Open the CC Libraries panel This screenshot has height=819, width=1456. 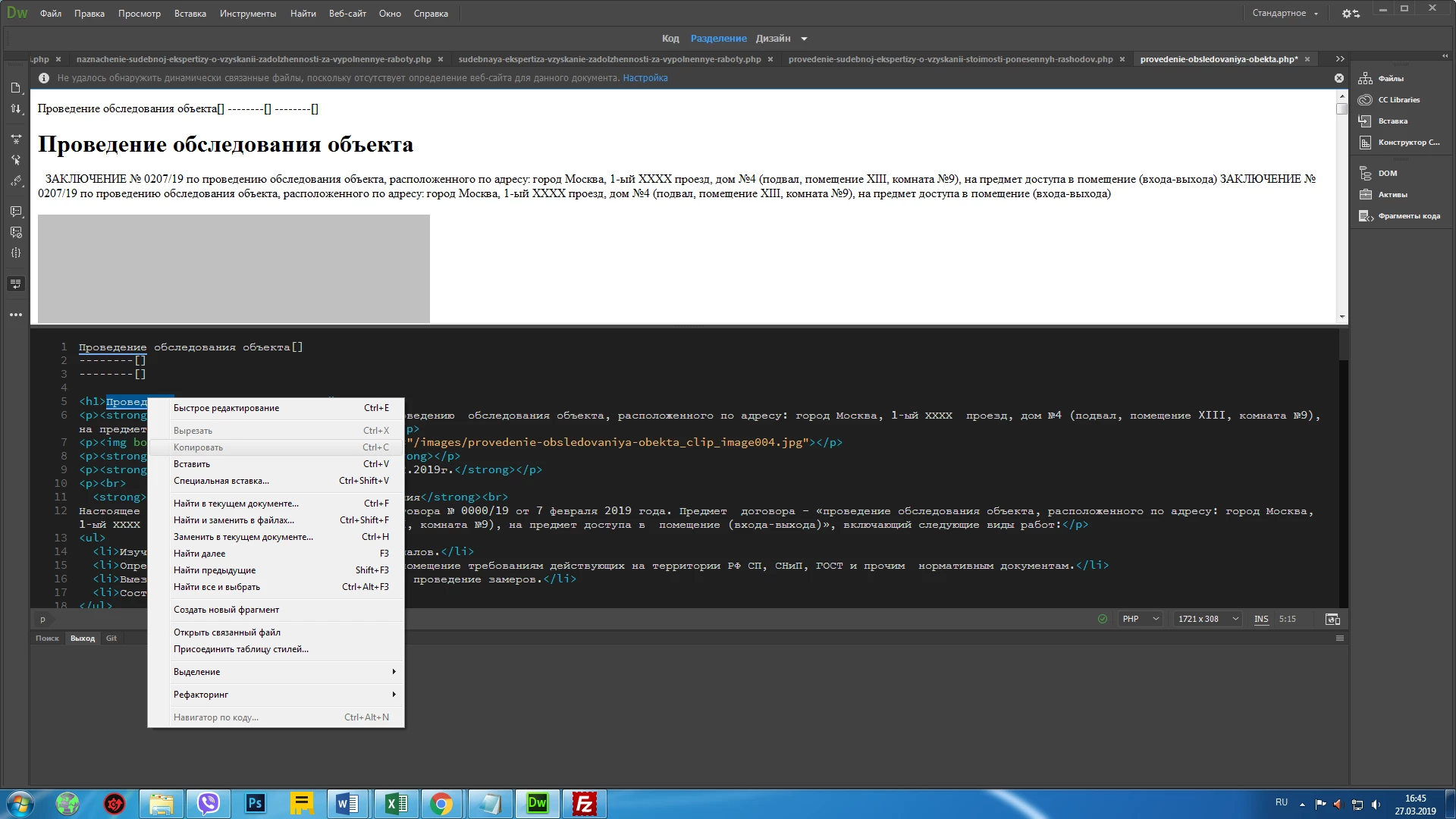1366,100
